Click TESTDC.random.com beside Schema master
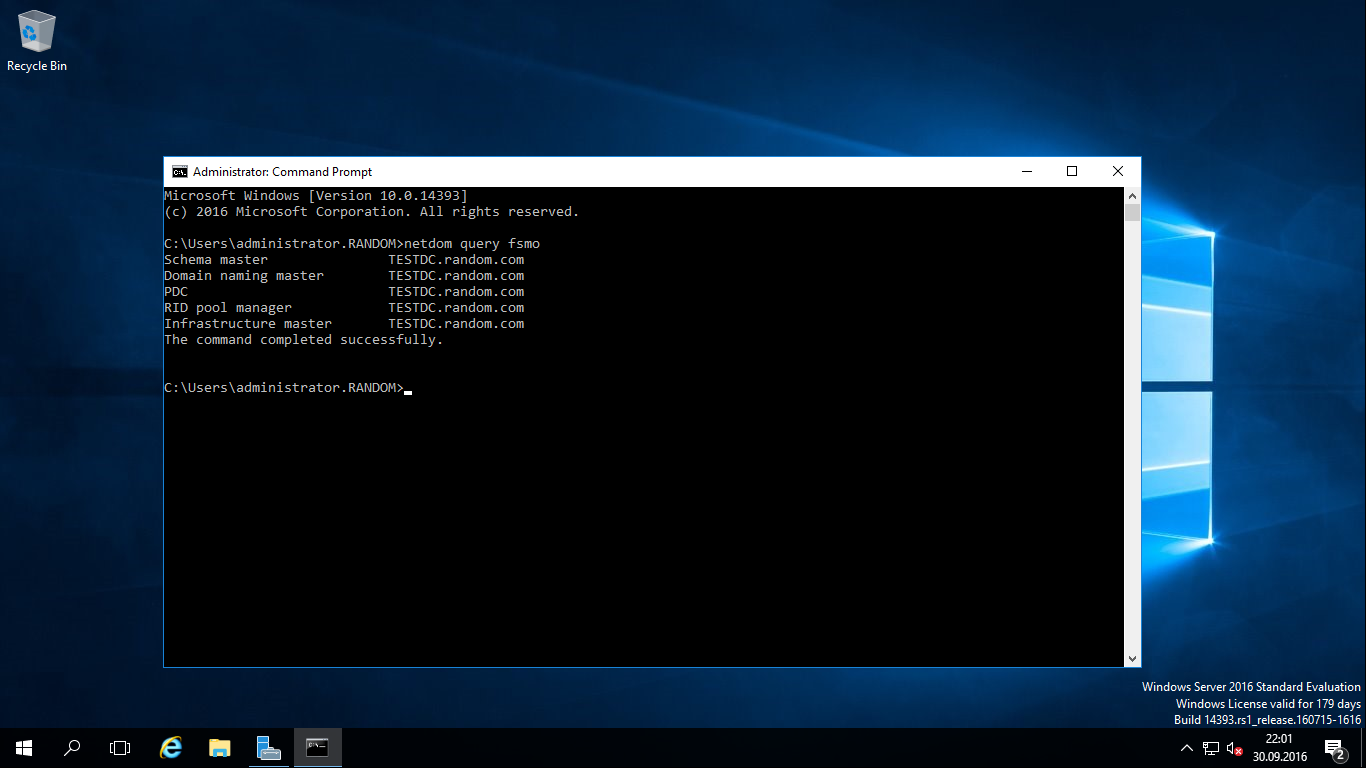1366x768 pixels. pyautogui.click(x=456, y=260)
